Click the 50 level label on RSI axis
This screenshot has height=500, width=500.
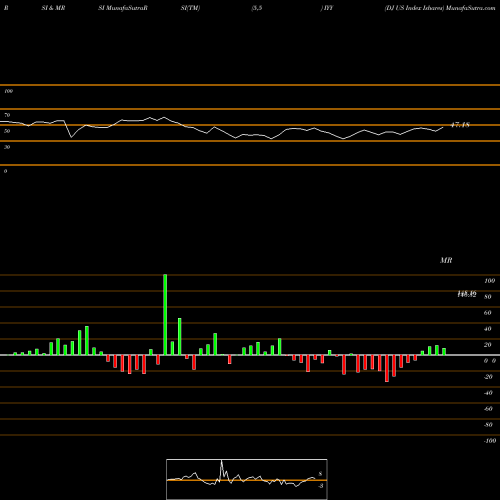pyautogui.click(x=7, y=131)
